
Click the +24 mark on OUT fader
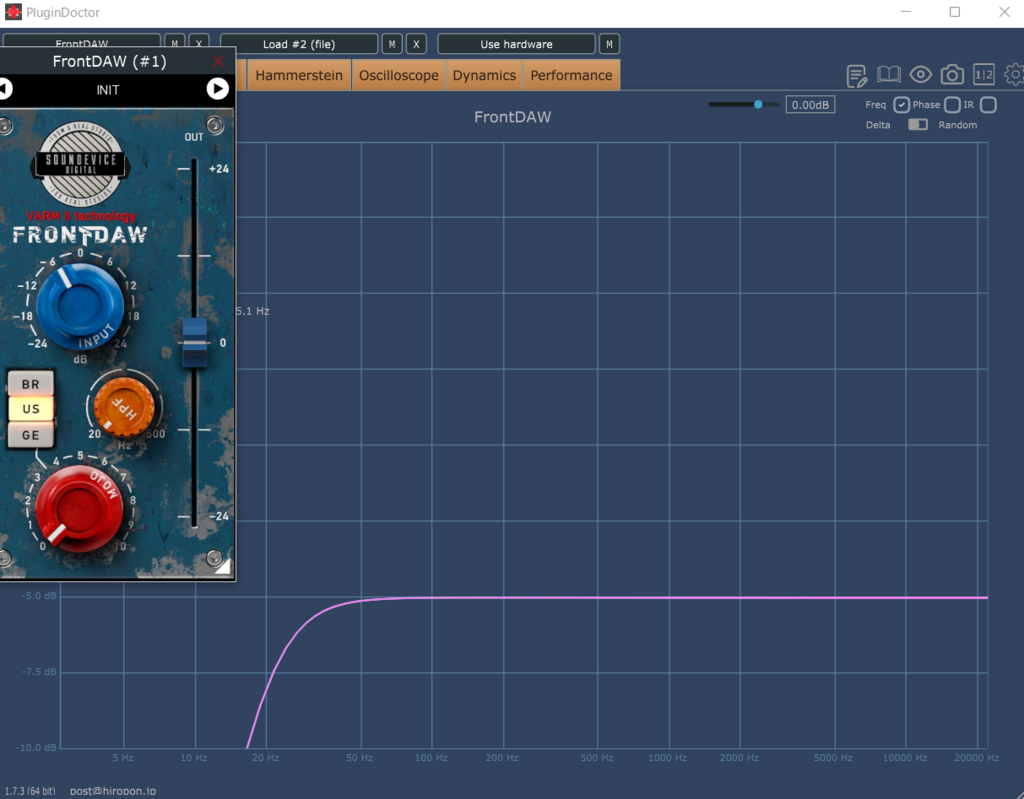219,169
